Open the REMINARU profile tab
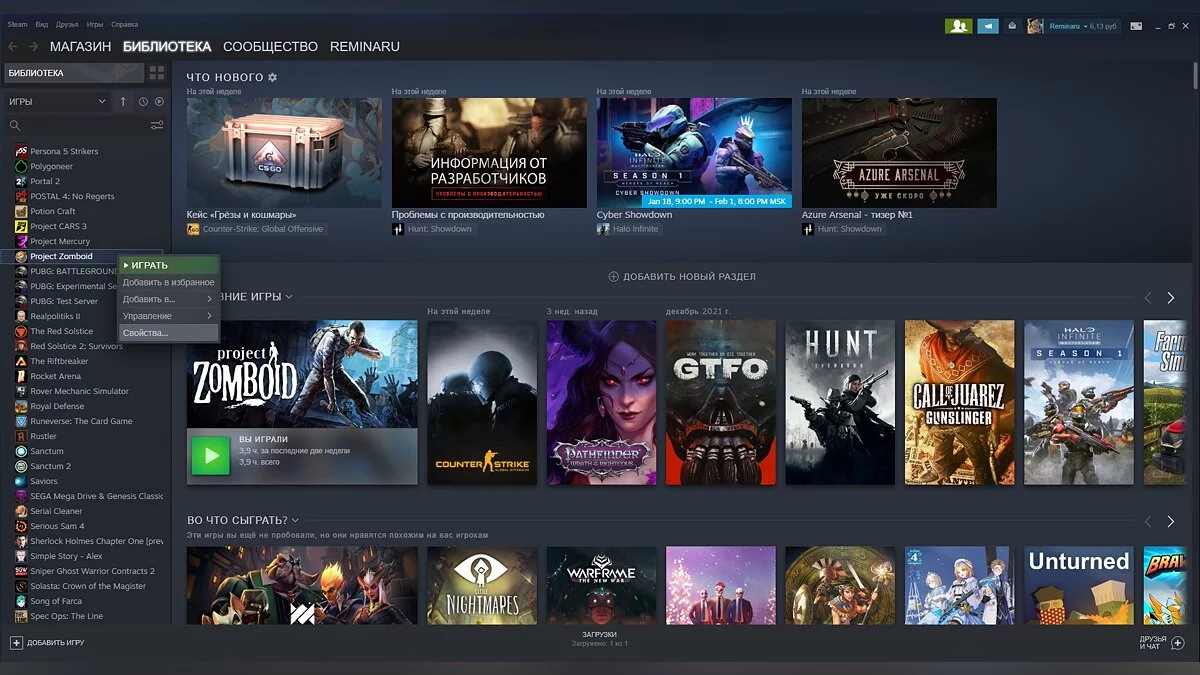 coord(365,46)
